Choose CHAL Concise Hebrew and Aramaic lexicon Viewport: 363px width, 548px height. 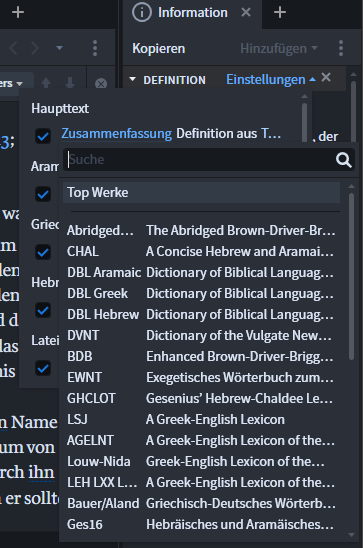coord(201,252)
